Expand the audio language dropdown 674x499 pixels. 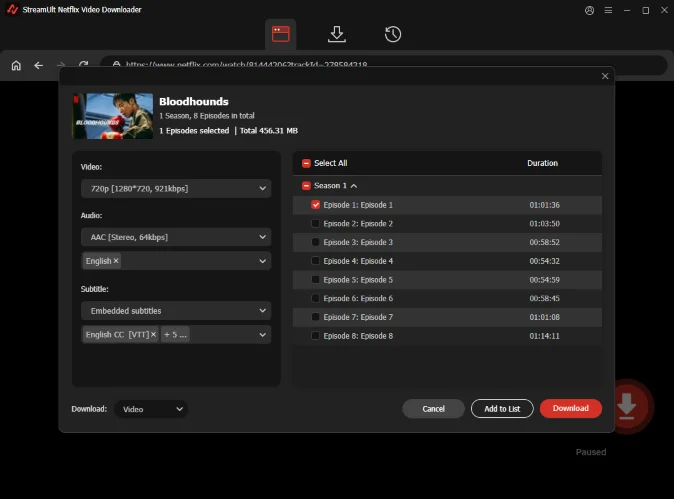point(262,261)
